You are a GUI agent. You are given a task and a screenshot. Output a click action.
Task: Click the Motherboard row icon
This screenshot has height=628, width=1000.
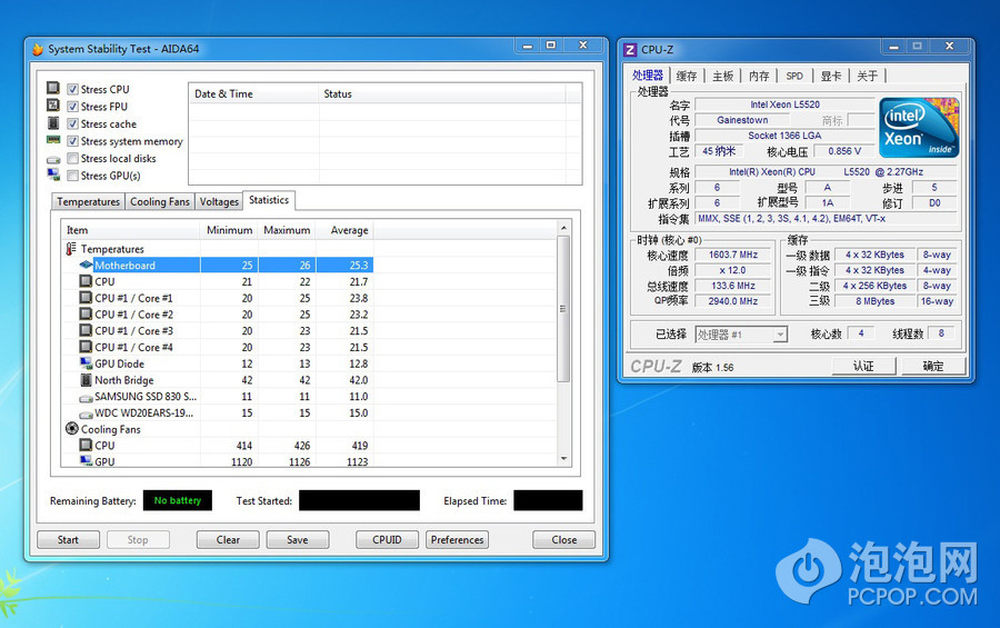[x=86, y=265]
